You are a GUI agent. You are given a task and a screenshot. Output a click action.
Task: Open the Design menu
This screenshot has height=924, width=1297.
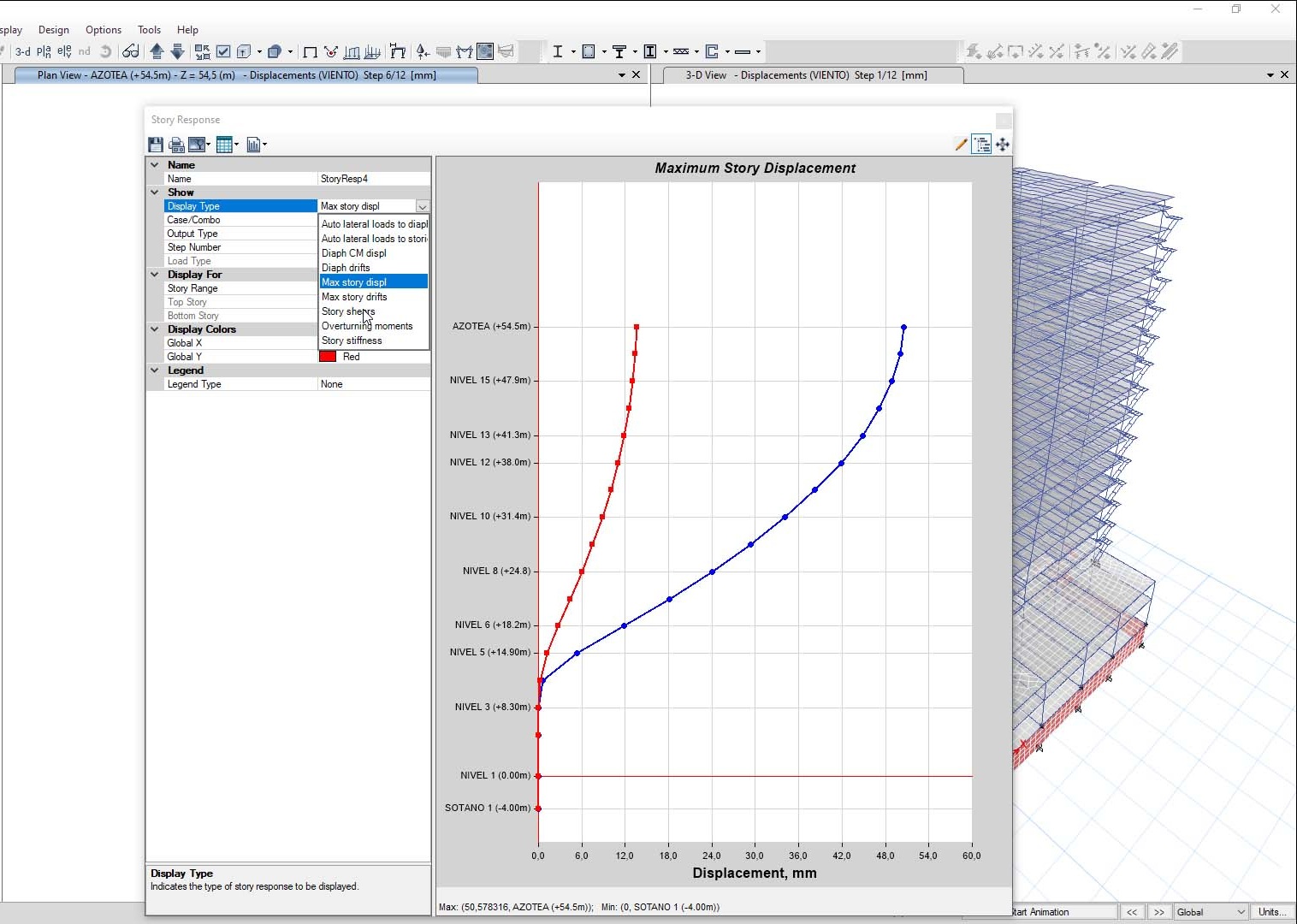pos(53,29)
